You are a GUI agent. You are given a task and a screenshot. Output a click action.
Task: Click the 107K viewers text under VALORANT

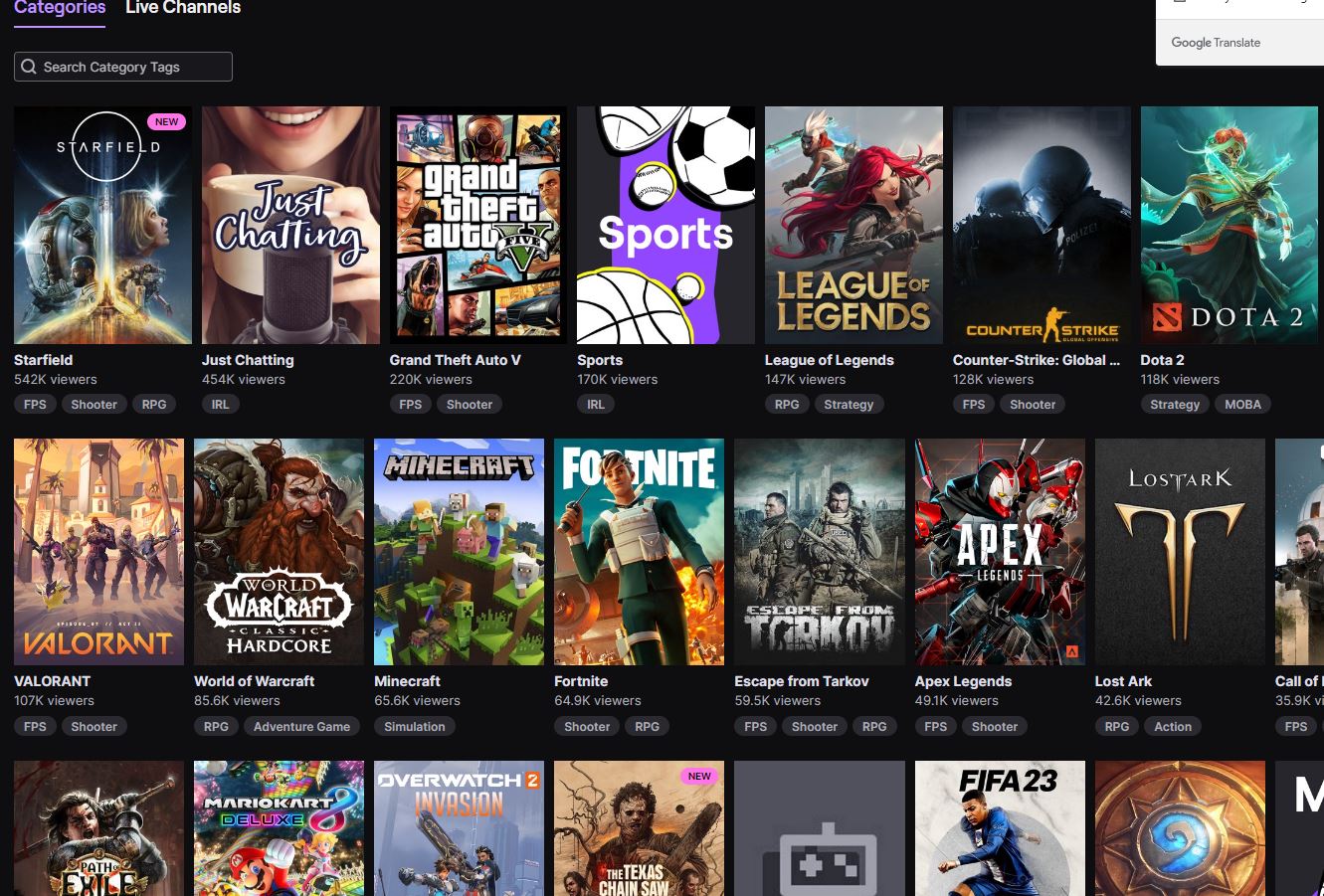tap(55, 701)
